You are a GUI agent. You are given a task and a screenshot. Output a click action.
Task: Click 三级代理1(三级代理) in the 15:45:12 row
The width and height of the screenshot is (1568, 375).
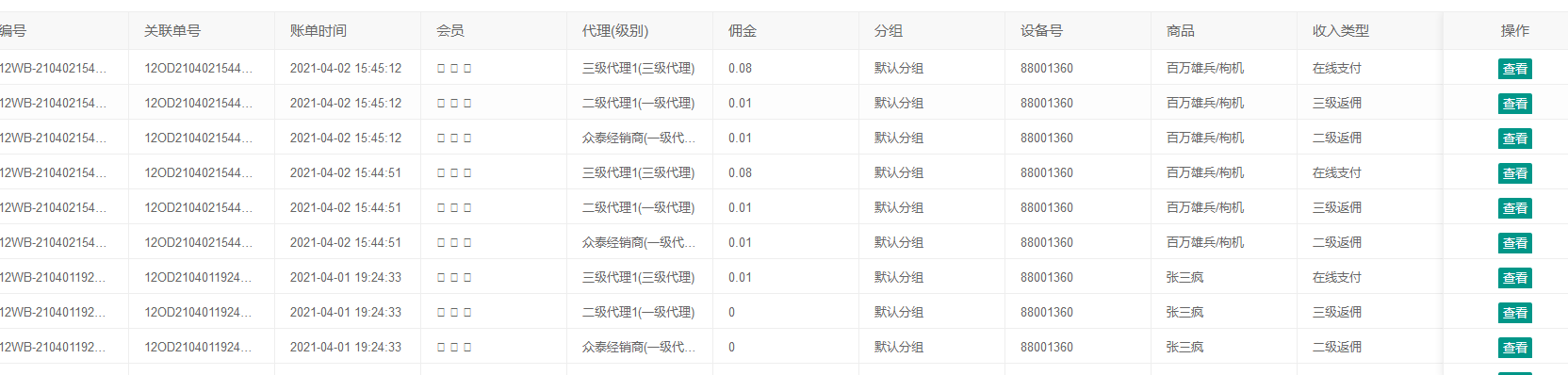638,69
